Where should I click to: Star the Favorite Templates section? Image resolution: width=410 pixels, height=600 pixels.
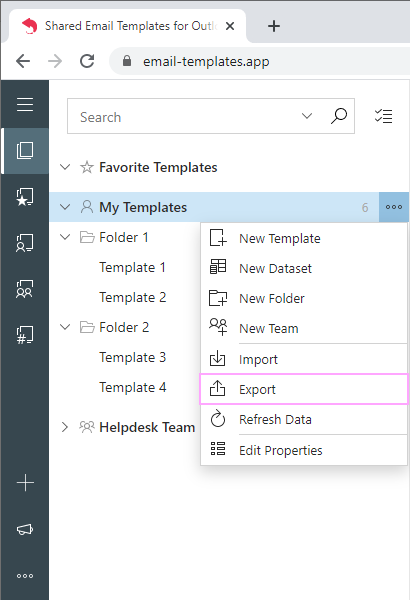87,167
